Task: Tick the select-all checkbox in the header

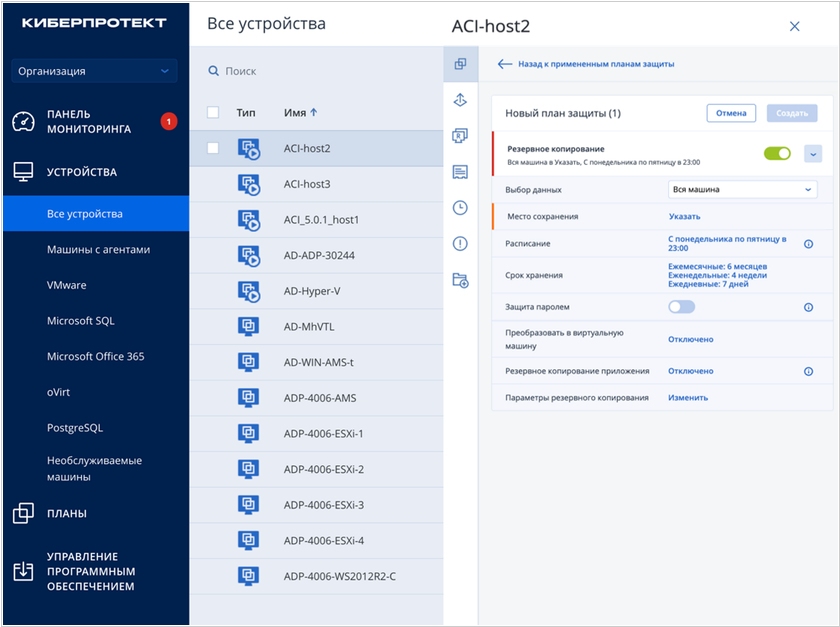Action: click(213, 113)
